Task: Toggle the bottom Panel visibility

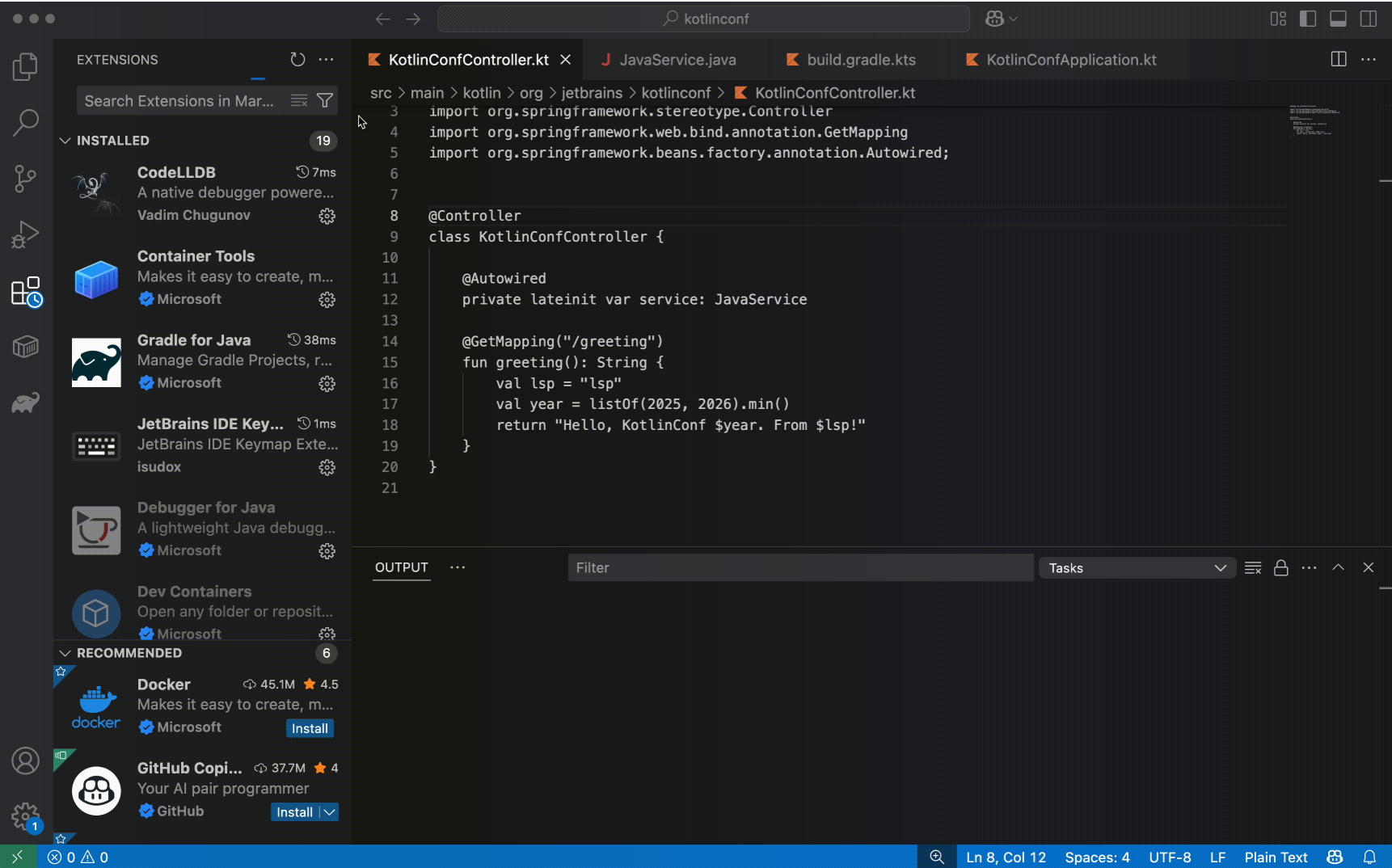Action: tap(1338, 19)
